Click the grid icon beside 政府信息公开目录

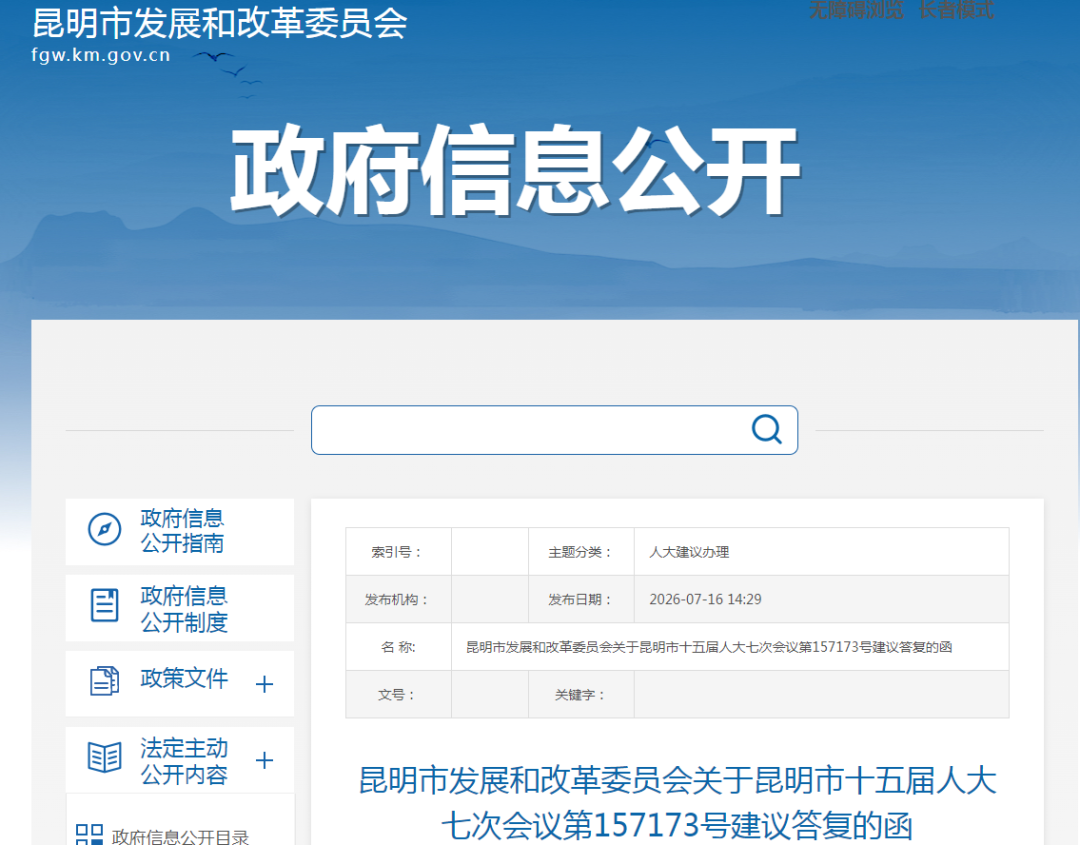click(90, 835)
